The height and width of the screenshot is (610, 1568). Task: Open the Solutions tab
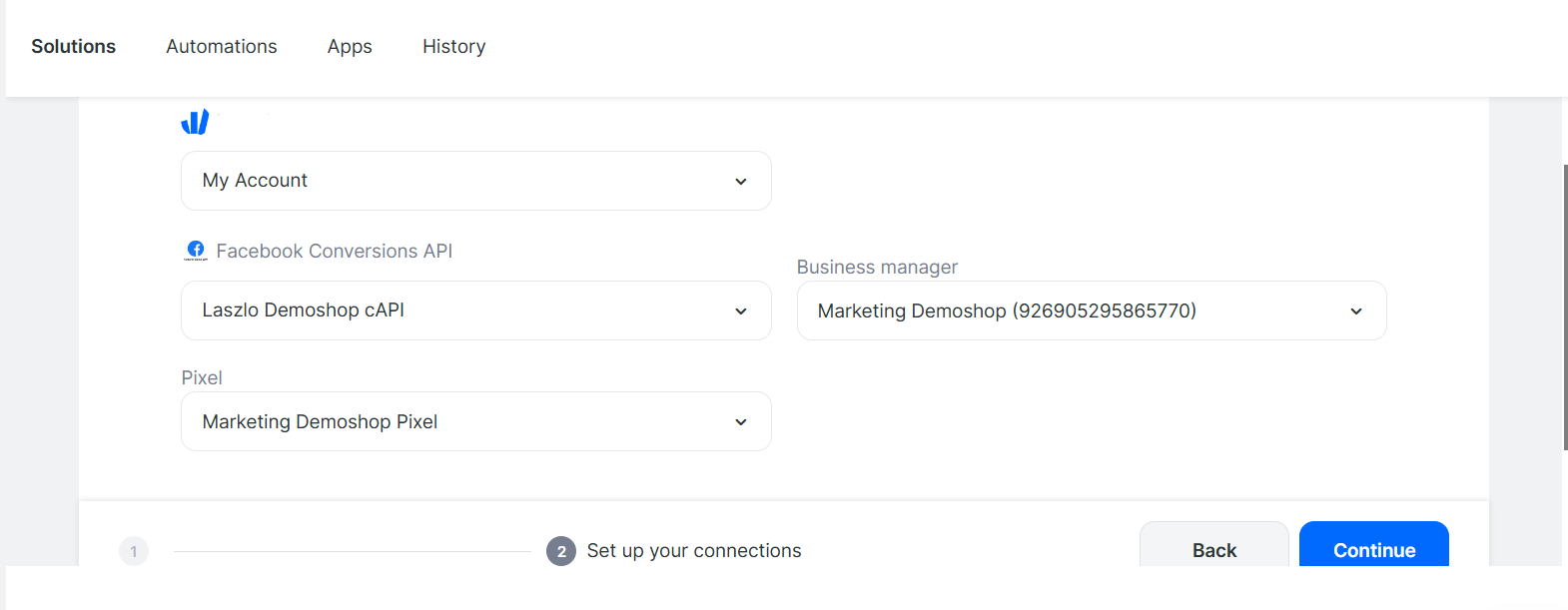73,47
